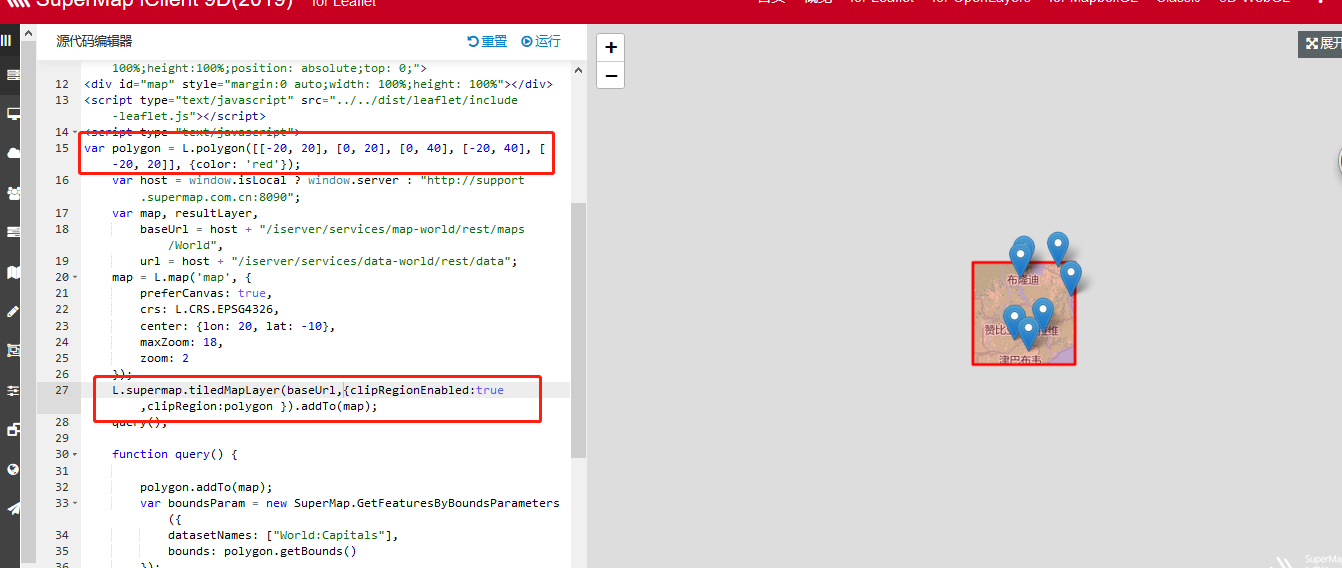Place cursor on 'polygon.addTo(map);' line
The height and width of the screenshot is (568, 1342).
206,487
